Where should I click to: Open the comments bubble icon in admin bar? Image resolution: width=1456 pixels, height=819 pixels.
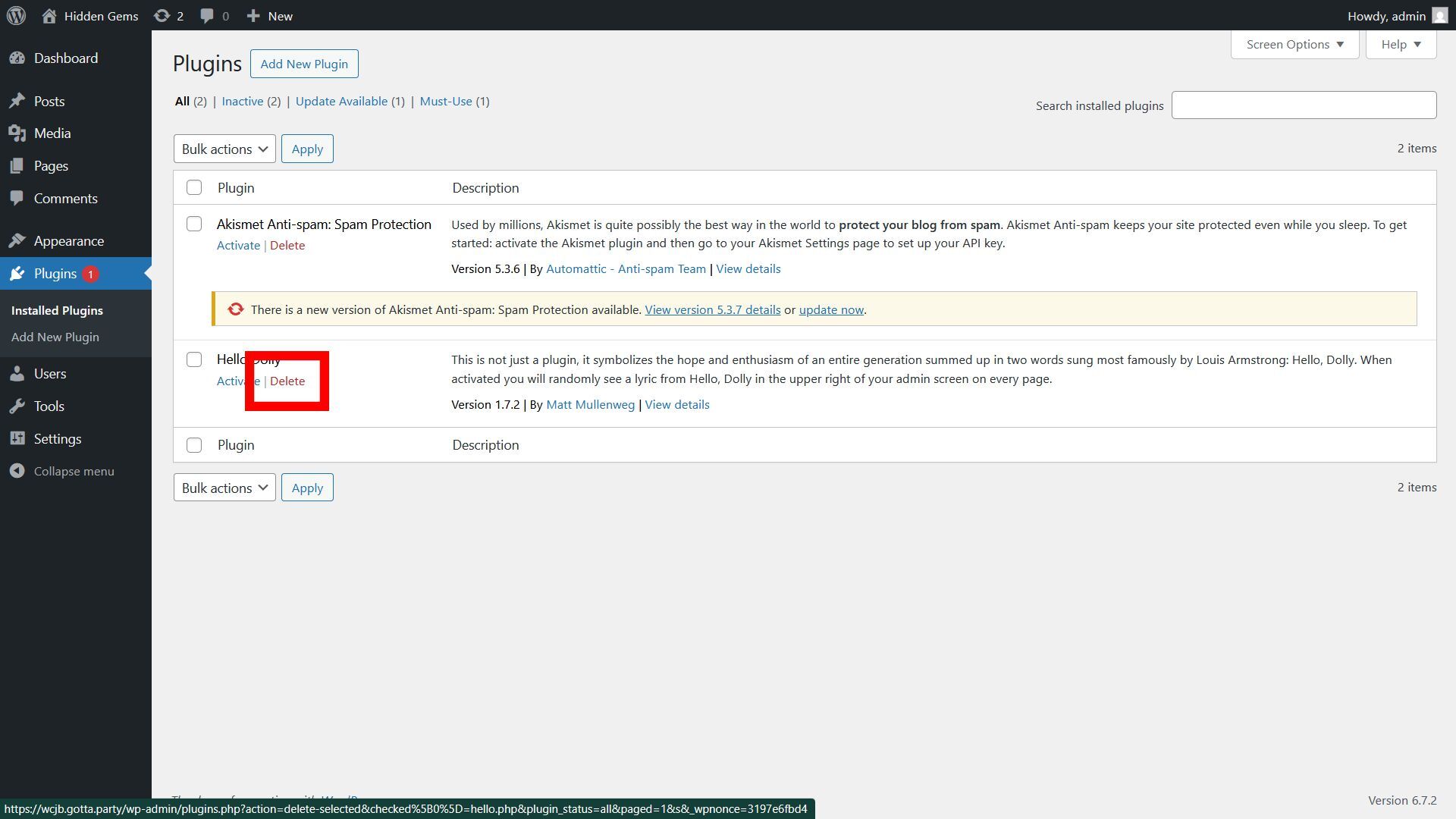pyautogui.click(x=207, y=15)
